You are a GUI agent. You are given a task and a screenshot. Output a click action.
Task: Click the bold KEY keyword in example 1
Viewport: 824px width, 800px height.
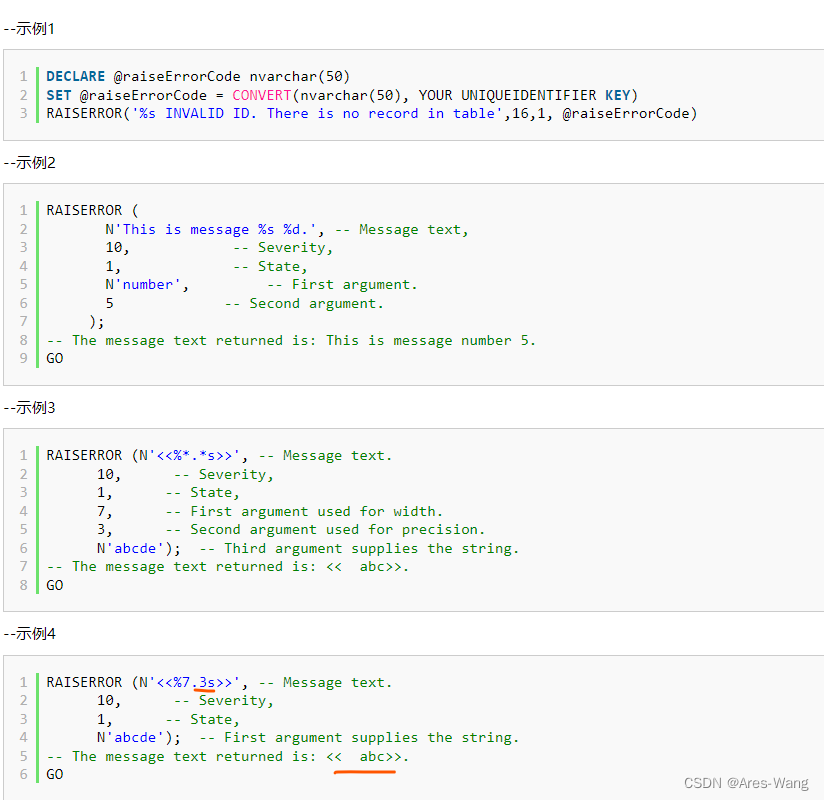click(x=617, y=95)
